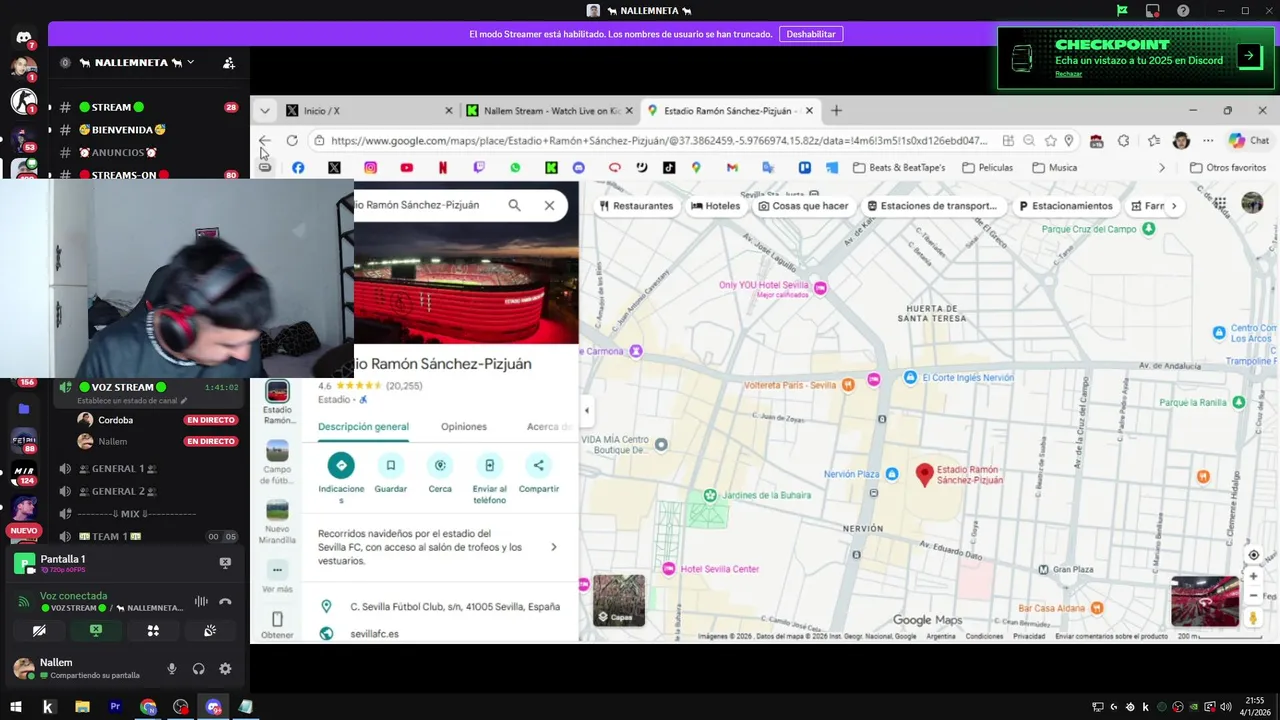Open the Acerca de tab
1280x720 pixels.
click(549, 427)
